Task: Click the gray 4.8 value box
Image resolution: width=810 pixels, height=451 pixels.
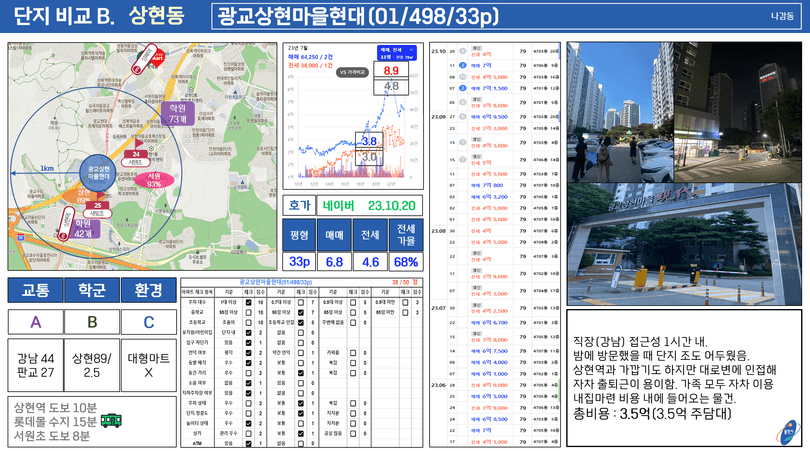Action: 391,86
